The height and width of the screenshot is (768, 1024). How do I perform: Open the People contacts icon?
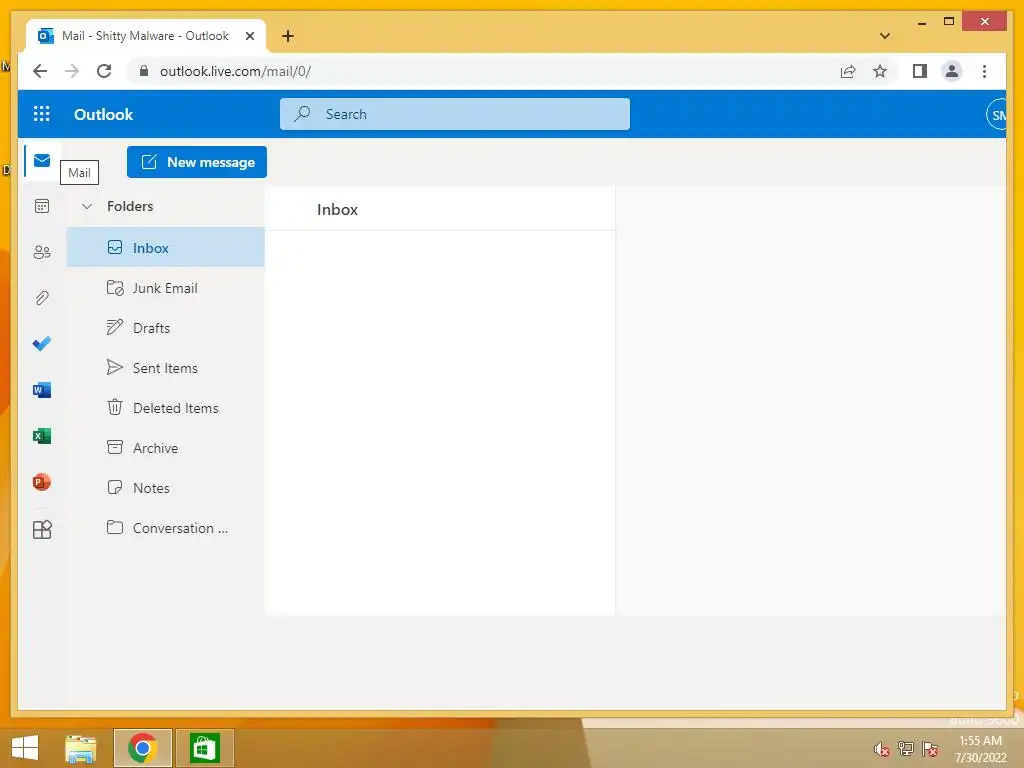(x=42, y=252)
